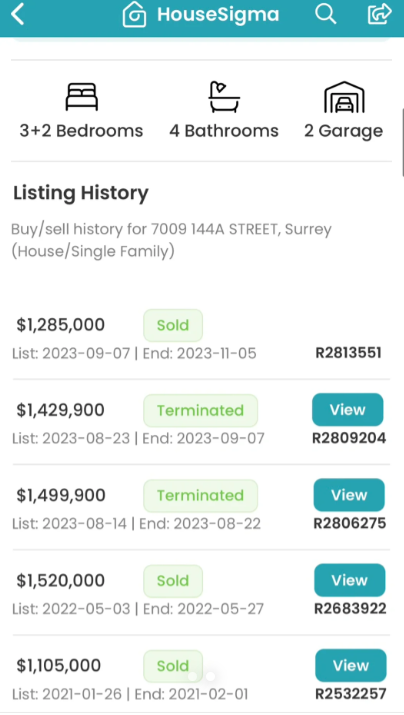Tap the HouseSigma title text
The width and height of the screenshot is (404, 715).
[x=218, y=14]
